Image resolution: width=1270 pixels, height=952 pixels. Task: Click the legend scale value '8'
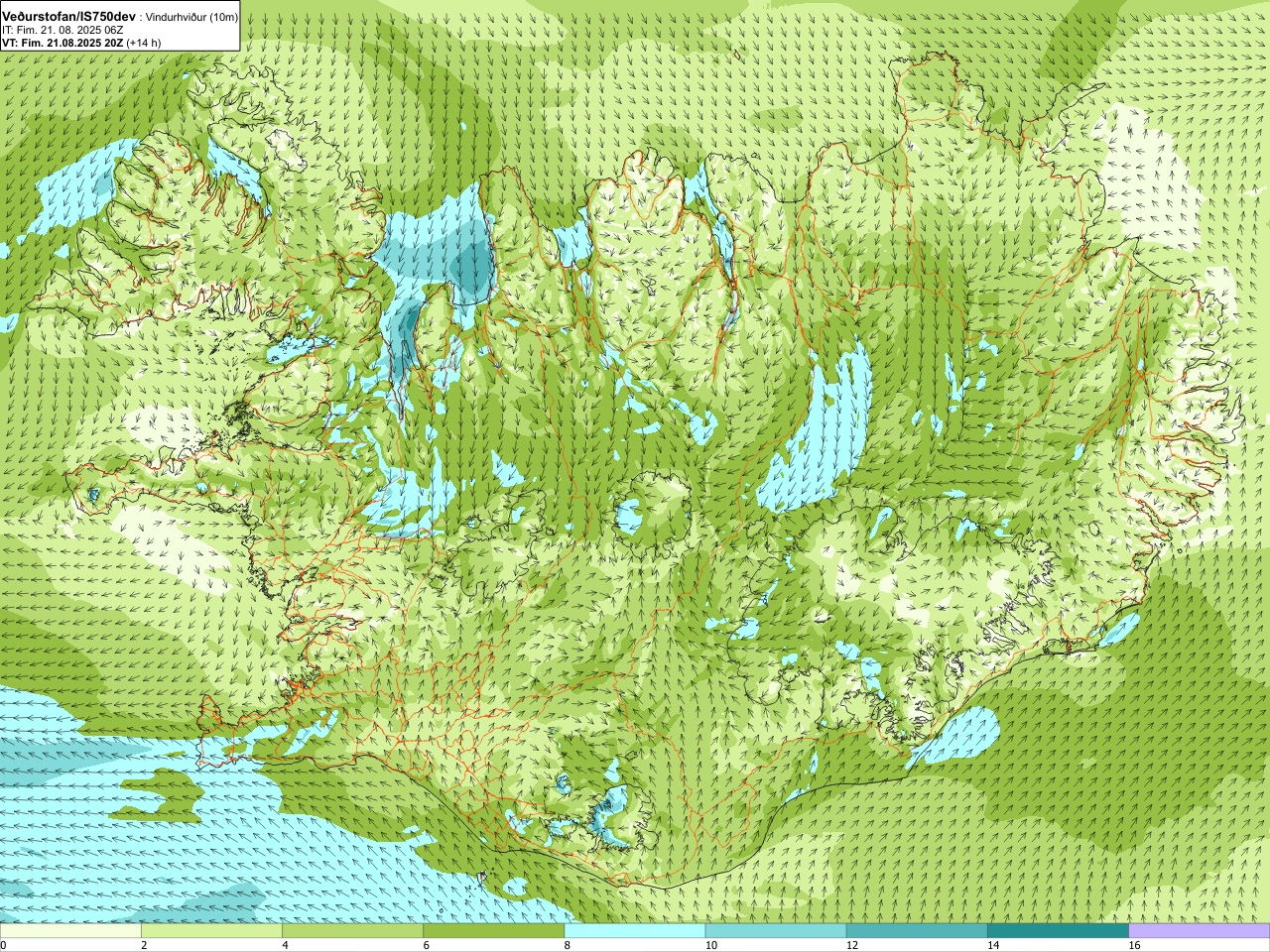click(x=569, y=945)
